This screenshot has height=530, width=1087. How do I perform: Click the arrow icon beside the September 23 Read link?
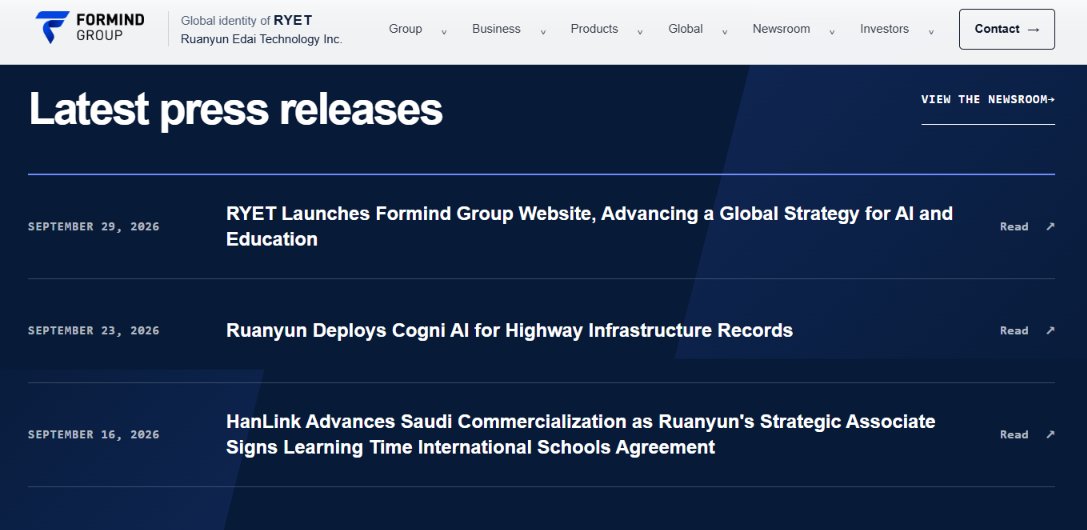pyautogui.click(x=1050, y=330)
